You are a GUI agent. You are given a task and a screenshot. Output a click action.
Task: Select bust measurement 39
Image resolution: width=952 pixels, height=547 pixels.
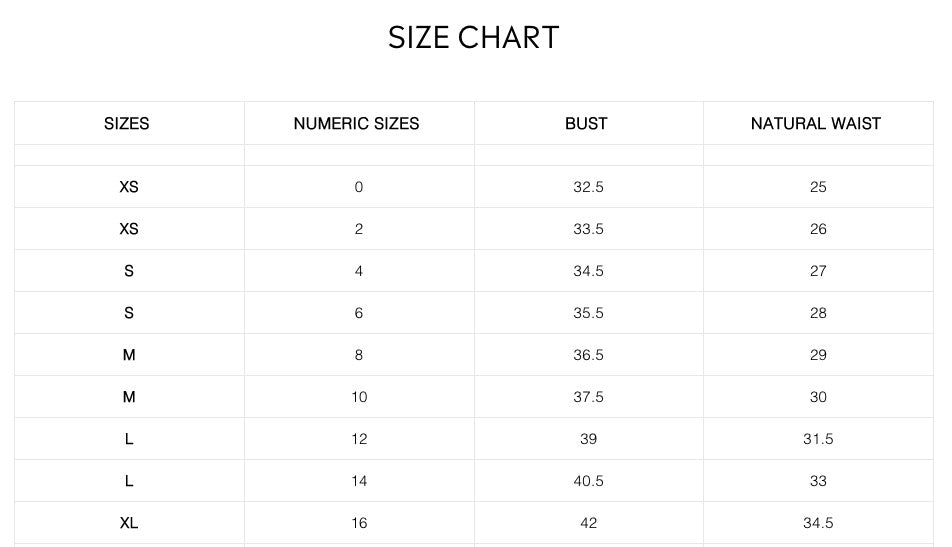588,439
